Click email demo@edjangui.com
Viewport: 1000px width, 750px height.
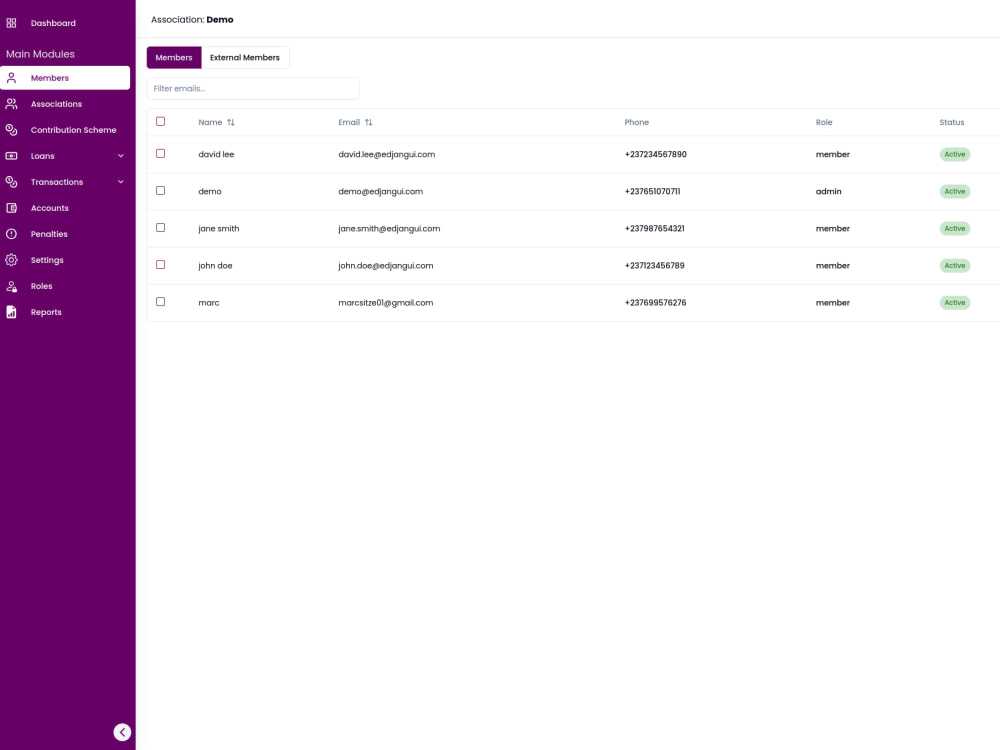coord(380,191)
